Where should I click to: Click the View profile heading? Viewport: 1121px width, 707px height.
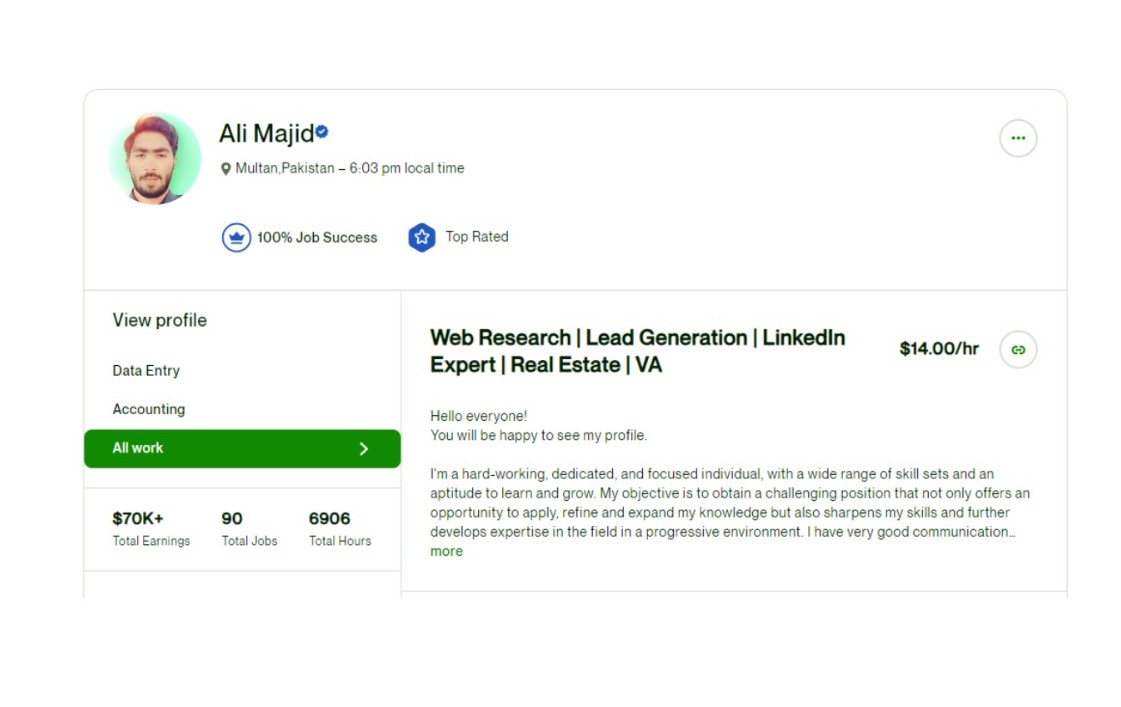click(160, 320)
